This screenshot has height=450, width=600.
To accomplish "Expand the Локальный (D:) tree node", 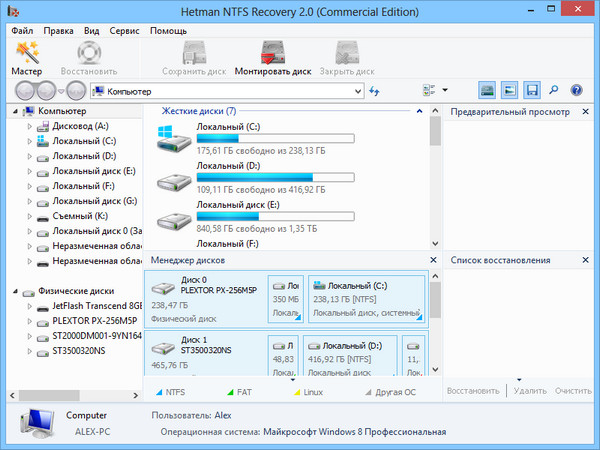I will pos(29,156).
